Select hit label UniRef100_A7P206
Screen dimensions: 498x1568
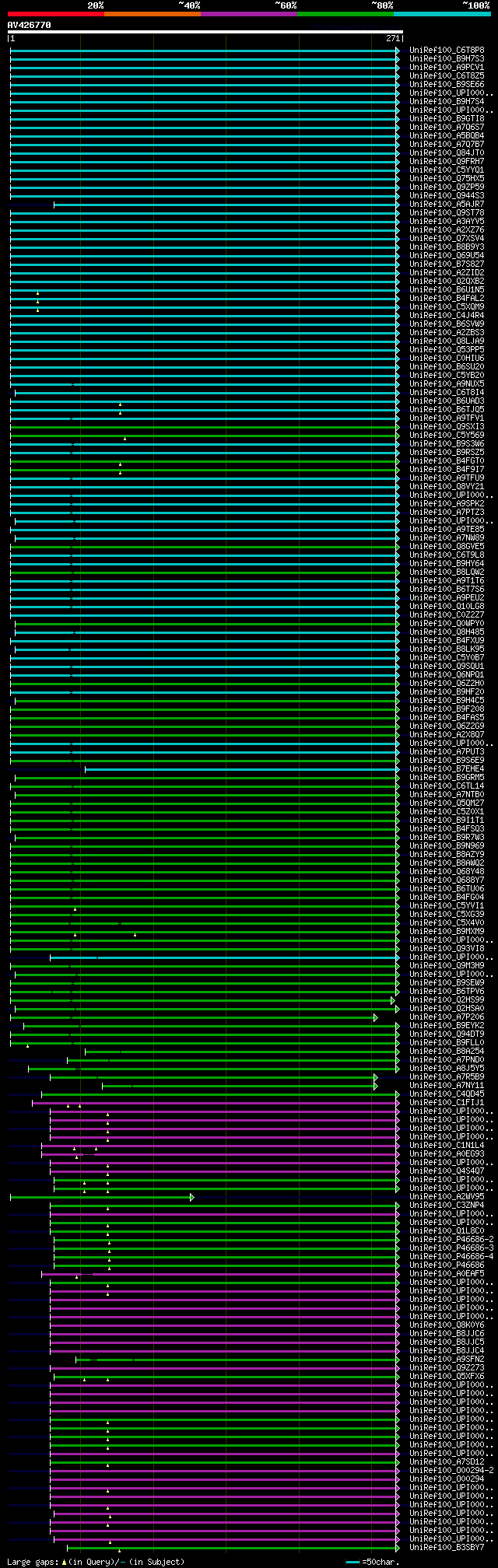tap(447, 1017)
